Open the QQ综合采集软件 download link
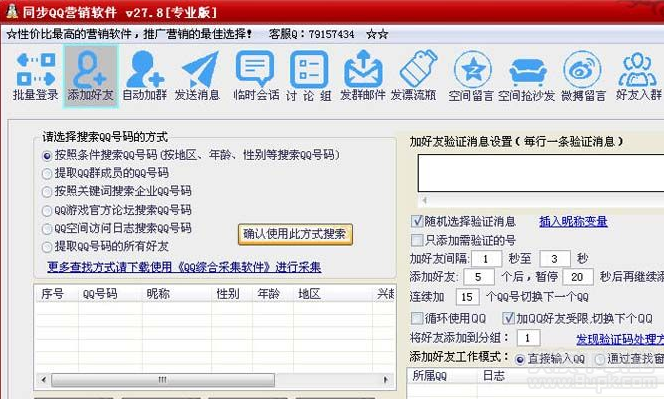The width and height of the screenshot is (664, 399). tap(184, 267)
